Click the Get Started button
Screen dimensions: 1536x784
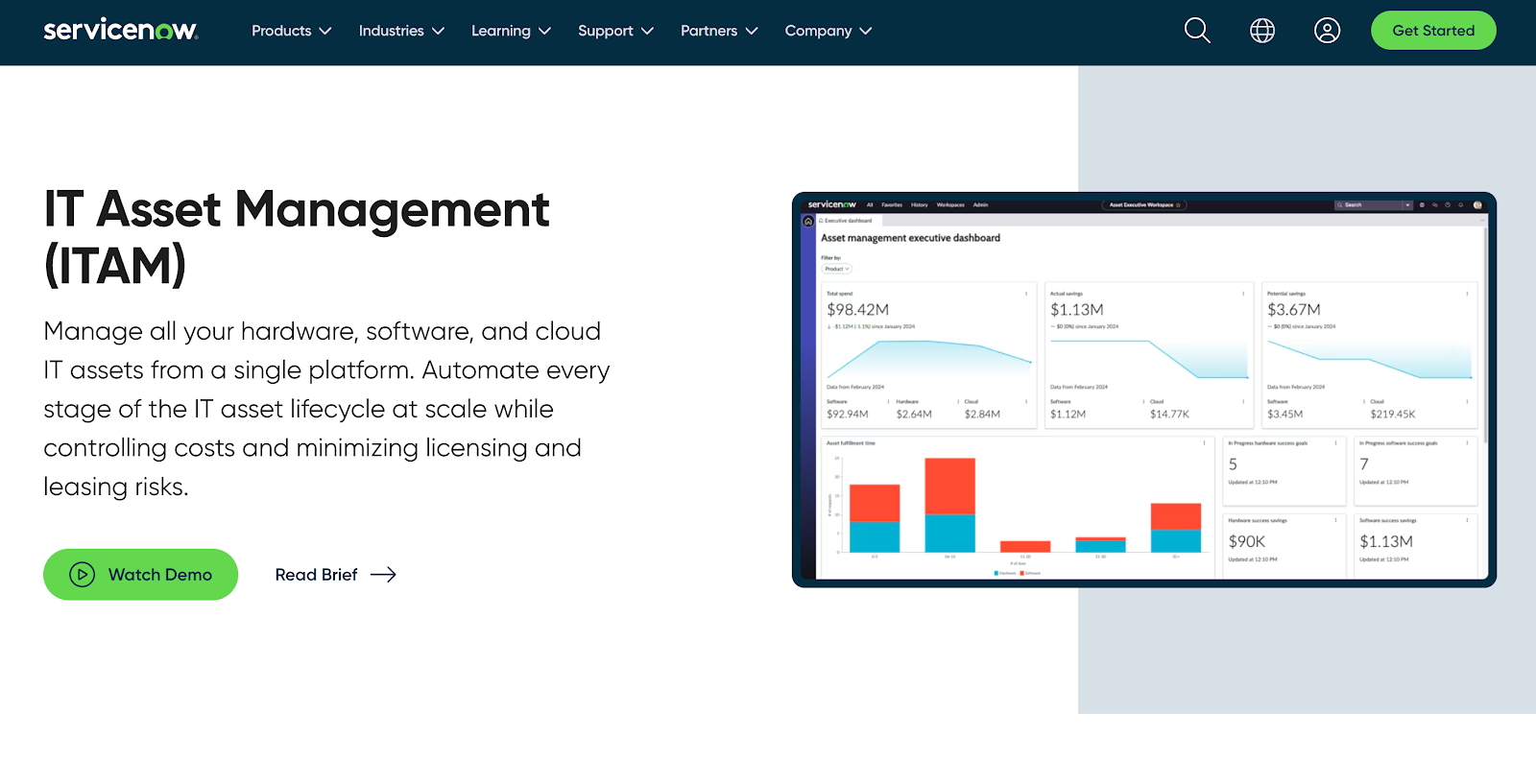[x=1433, y=31]
